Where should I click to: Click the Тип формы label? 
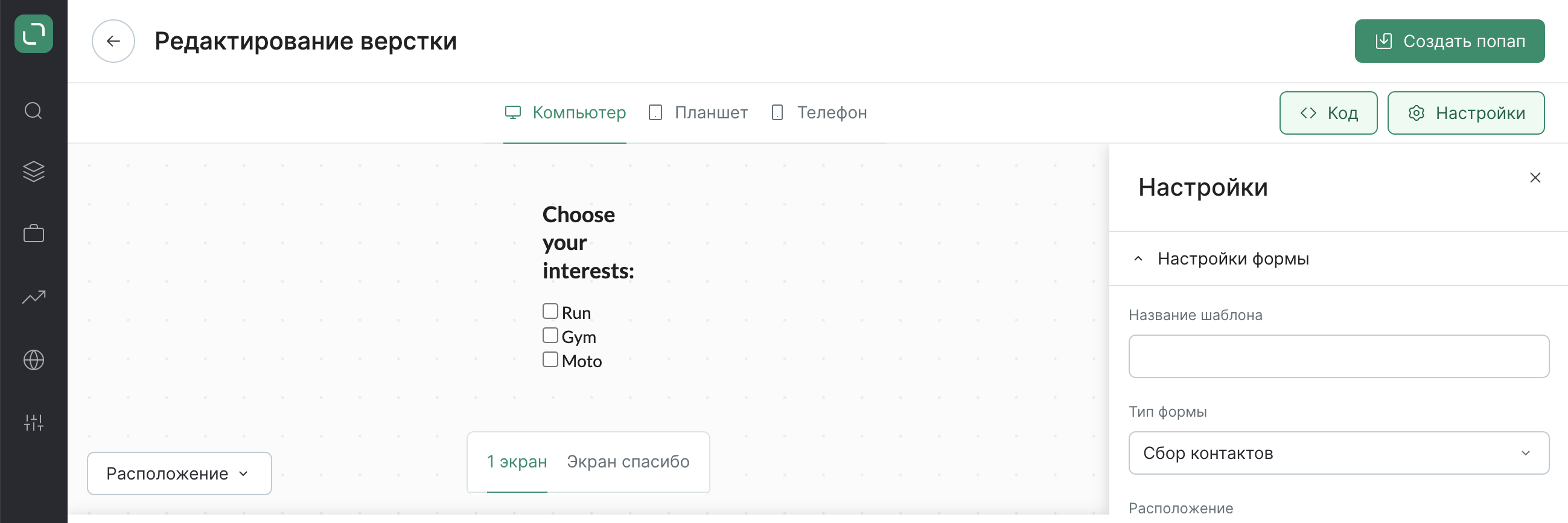pos(1167,412)
